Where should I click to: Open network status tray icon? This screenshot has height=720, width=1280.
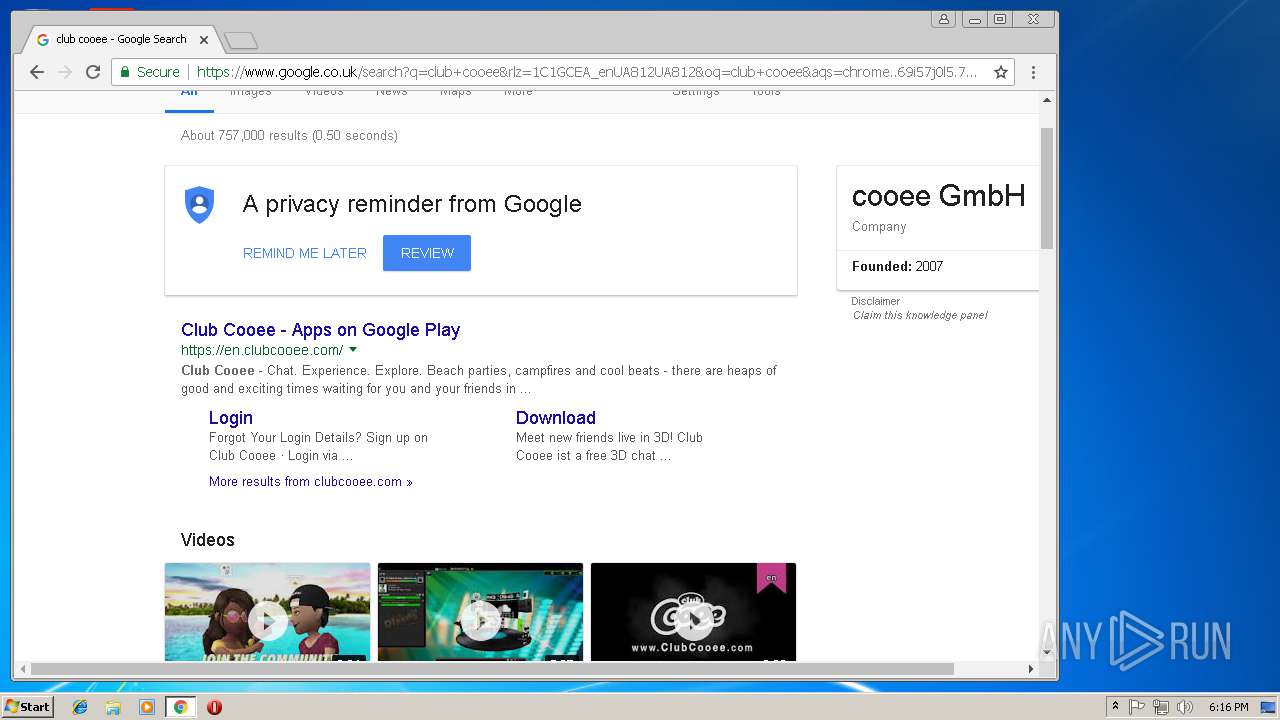point(1161,707)
